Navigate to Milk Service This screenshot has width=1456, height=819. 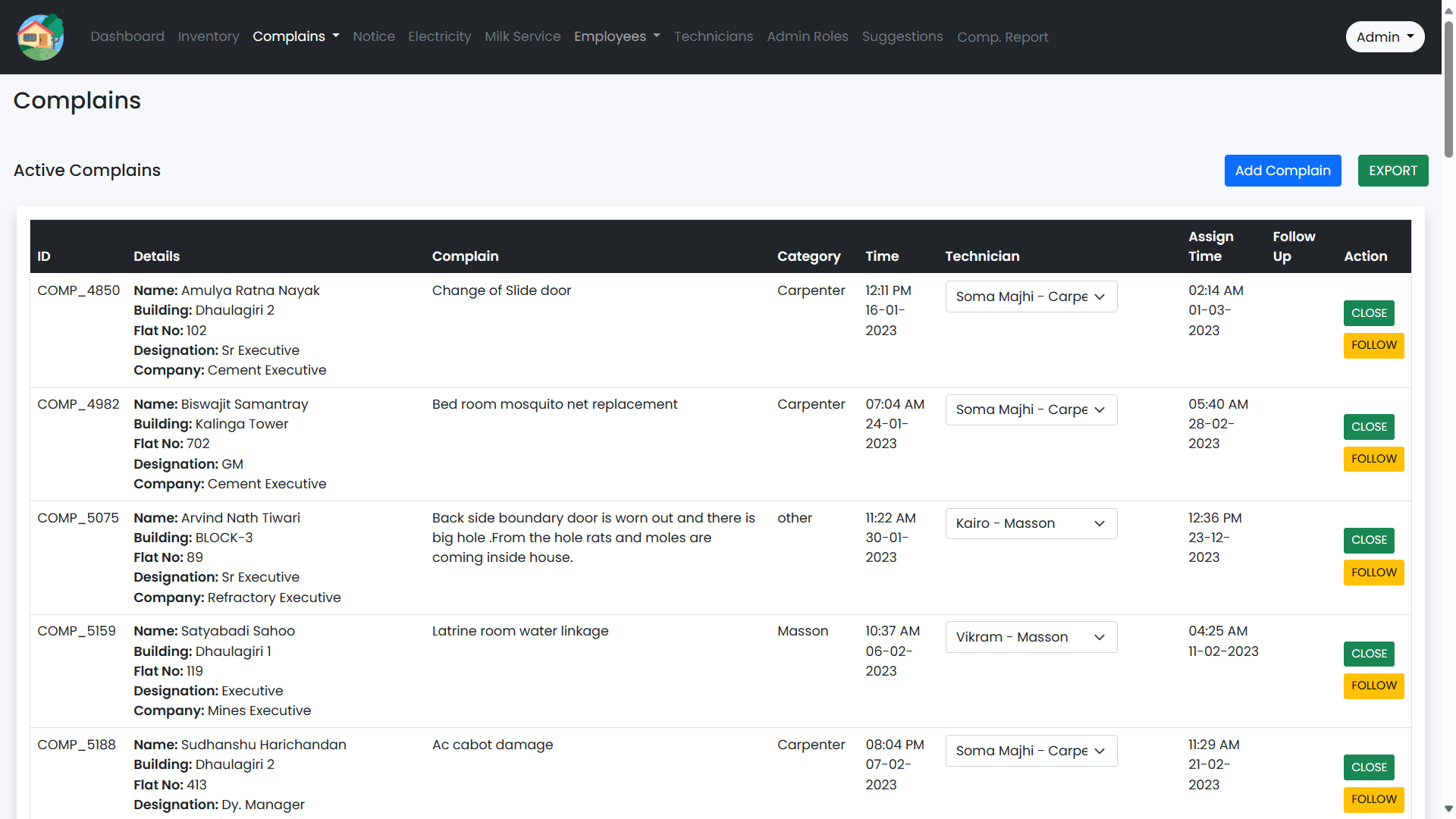point(522,36)
